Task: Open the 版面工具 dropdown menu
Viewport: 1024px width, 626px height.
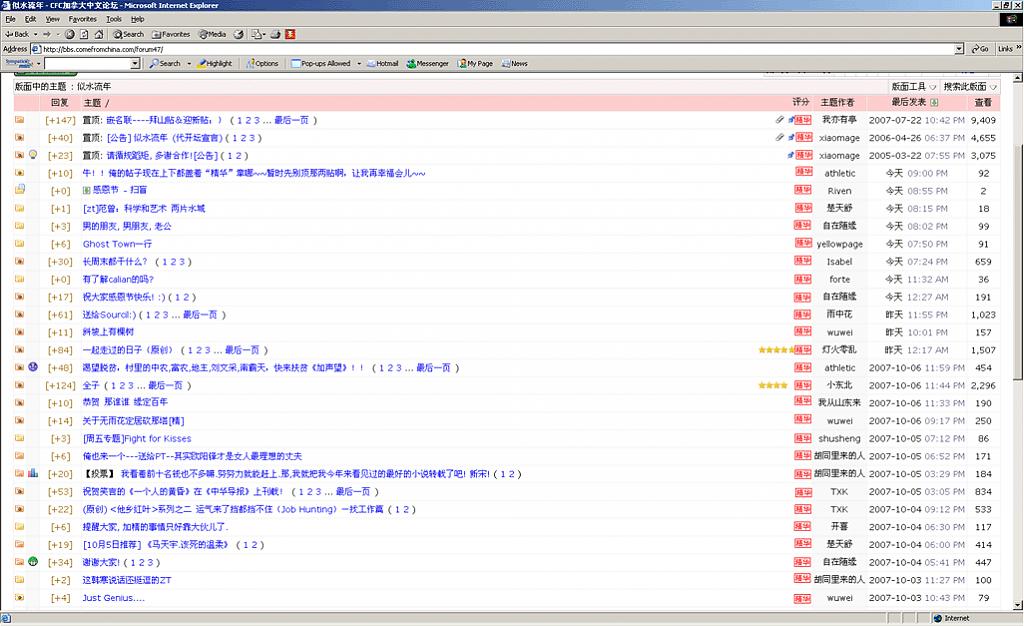Action: [914, 87]
